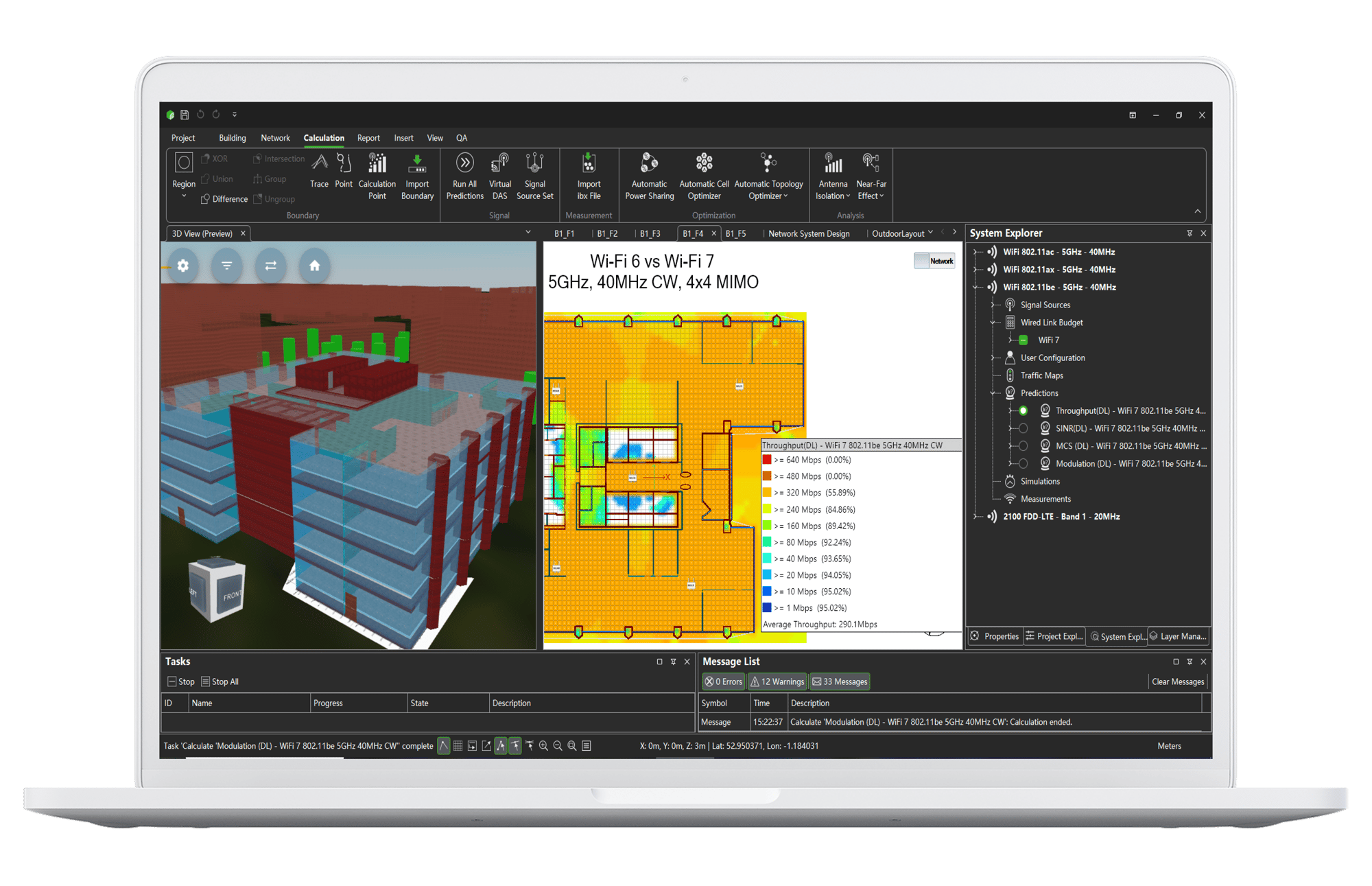Screen dimensions: 1372x886
Task: Toggle the 12 Warnings filter
Action: coord(777,681)
